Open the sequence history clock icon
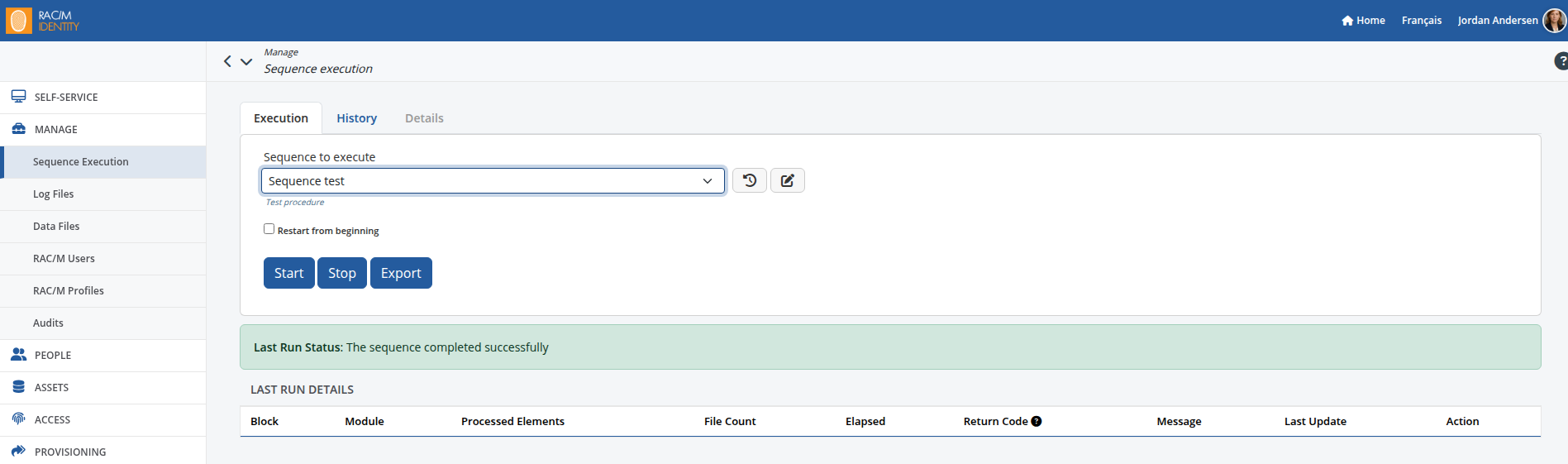The height and width of the screenshot is (464, 1568). click(750, 180)
